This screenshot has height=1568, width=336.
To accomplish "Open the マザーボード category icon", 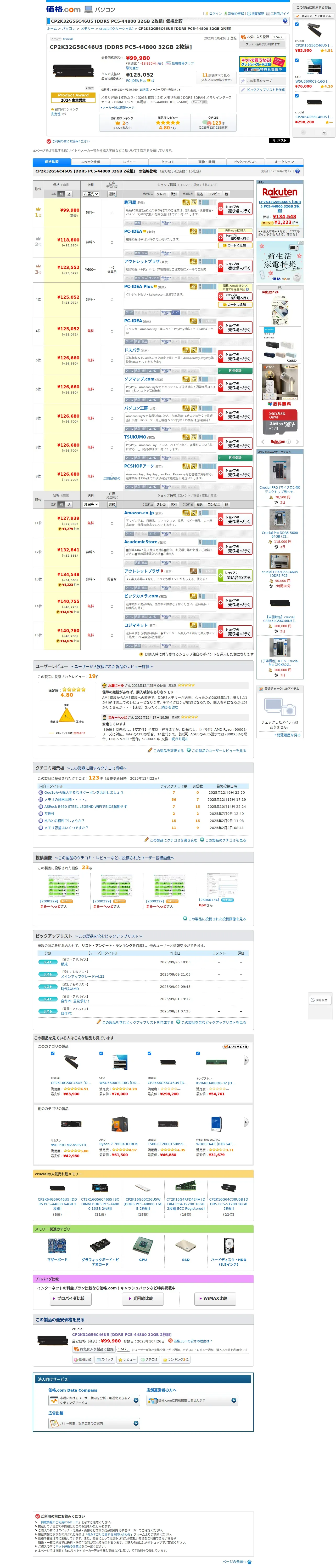I will [58, 1246].
